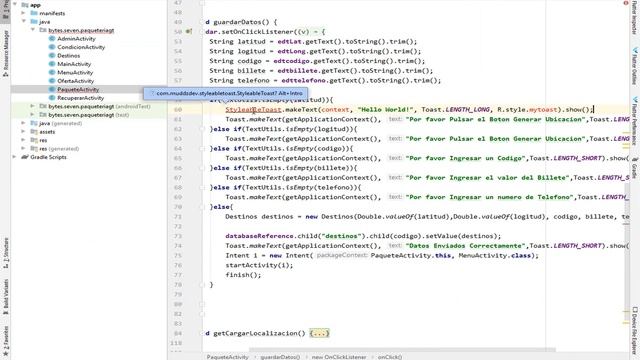Click the underlined StyleableToast identifier
The width and height of the screenshot is (640, 360).
click(253, 109)
